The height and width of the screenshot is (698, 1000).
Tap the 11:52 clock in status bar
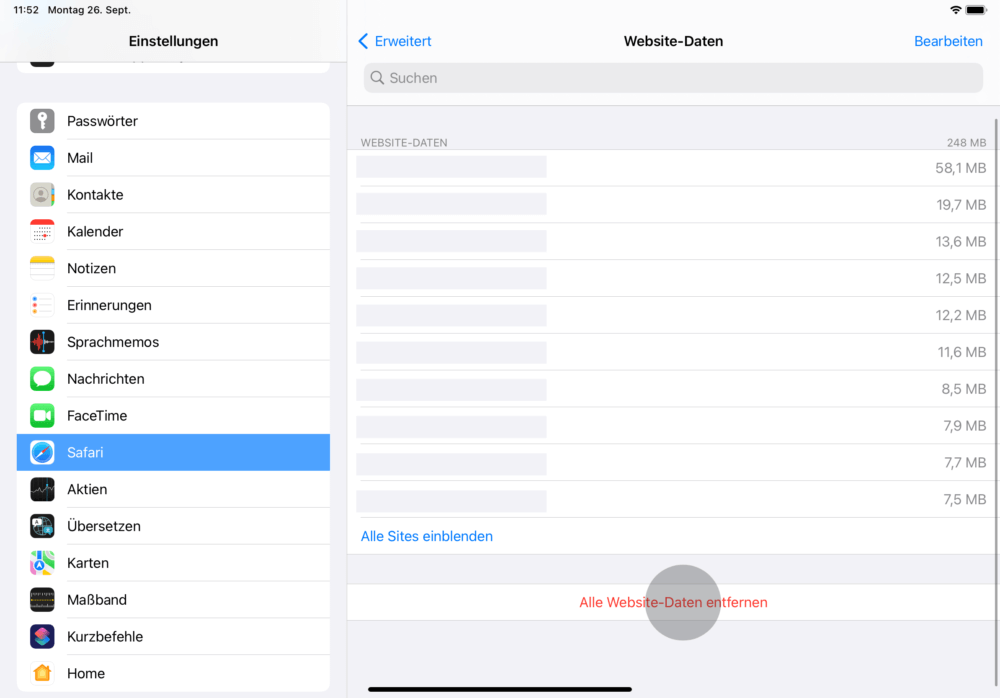pos(26,10)
